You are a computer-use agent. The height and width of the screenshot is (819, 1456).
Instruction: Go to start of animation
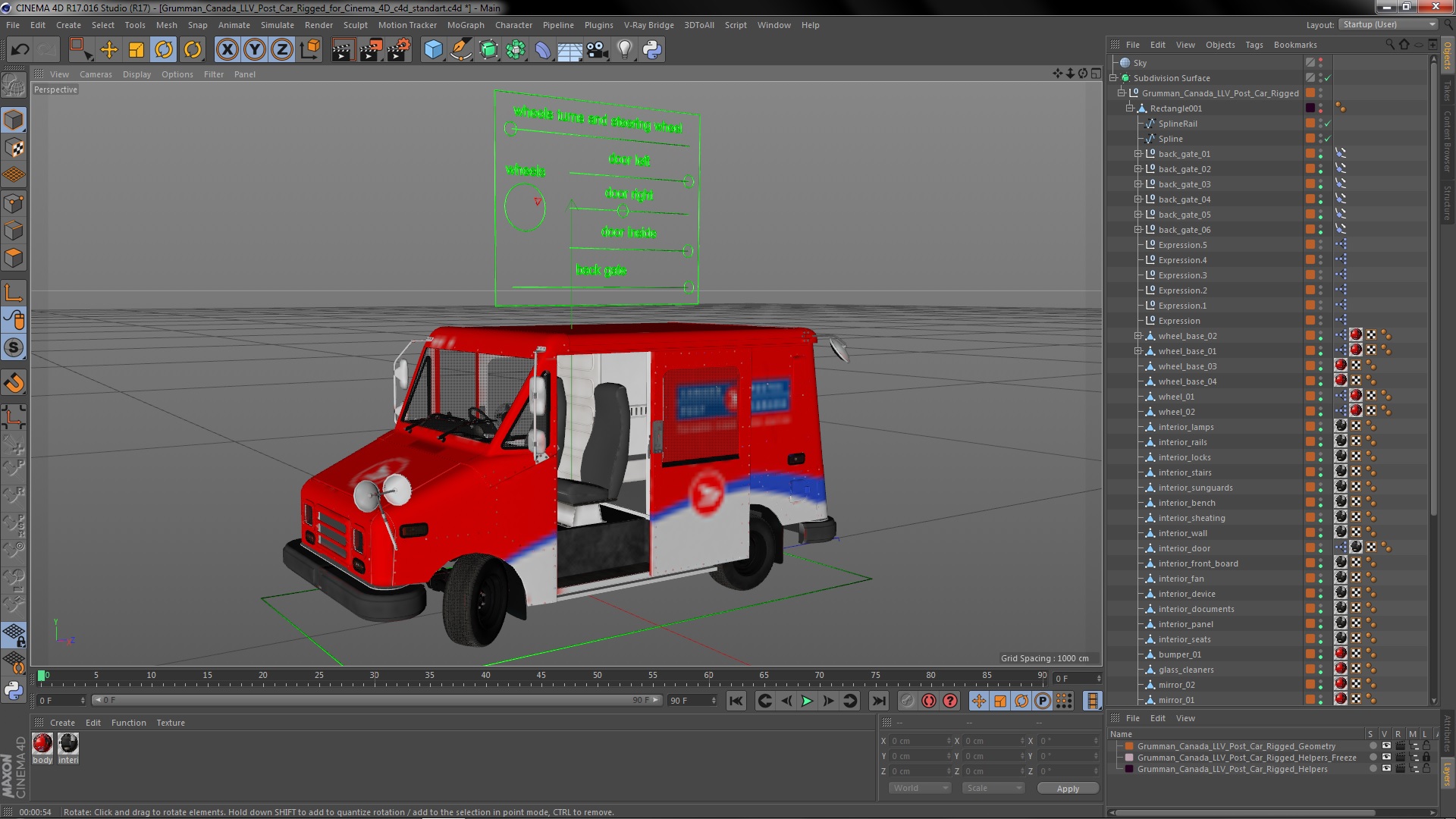click(736, 701)
